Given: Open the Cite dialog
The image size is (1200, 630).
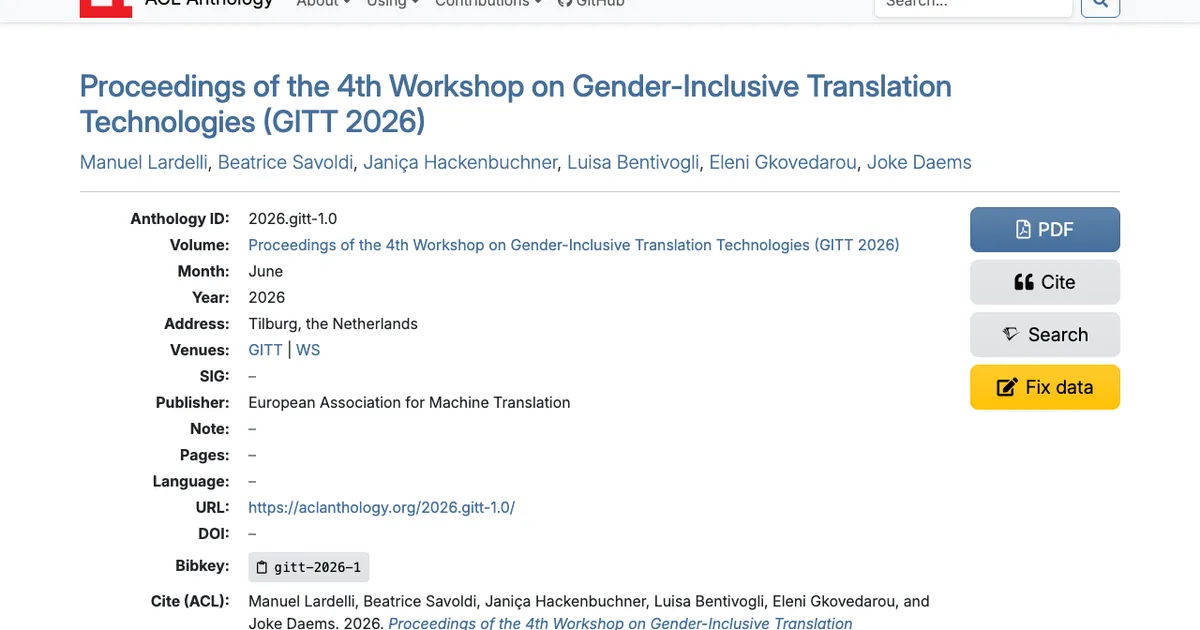Looking at the screenshot, I should pyautogui.click(x=1045, y=282).
